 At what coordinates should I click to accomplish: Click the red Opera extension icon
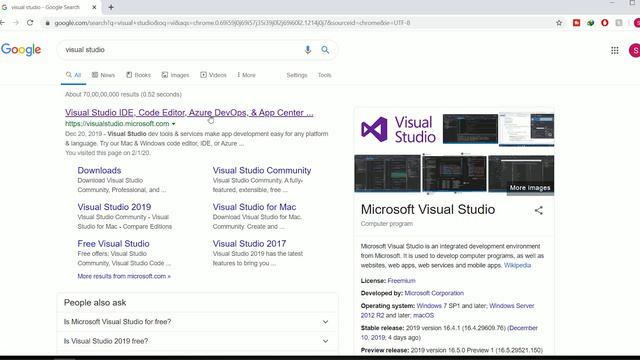pyautogui.click(x=604, y=23)
